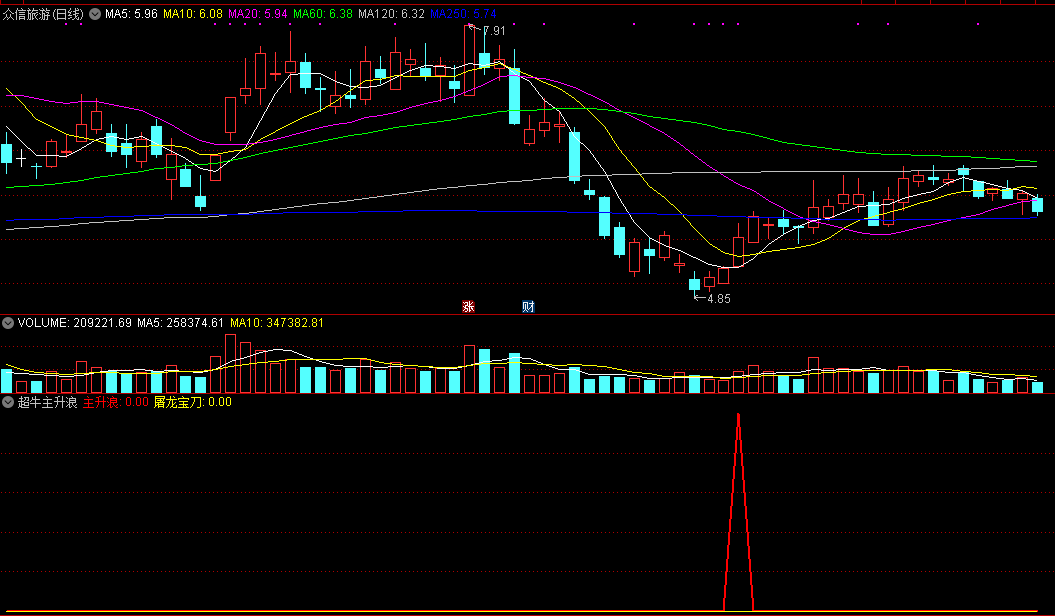Image resolution: width=1055 pixels, height=616 pixels.
Task: Click the red 涨 event marker icon
Action: click(468, 307)
